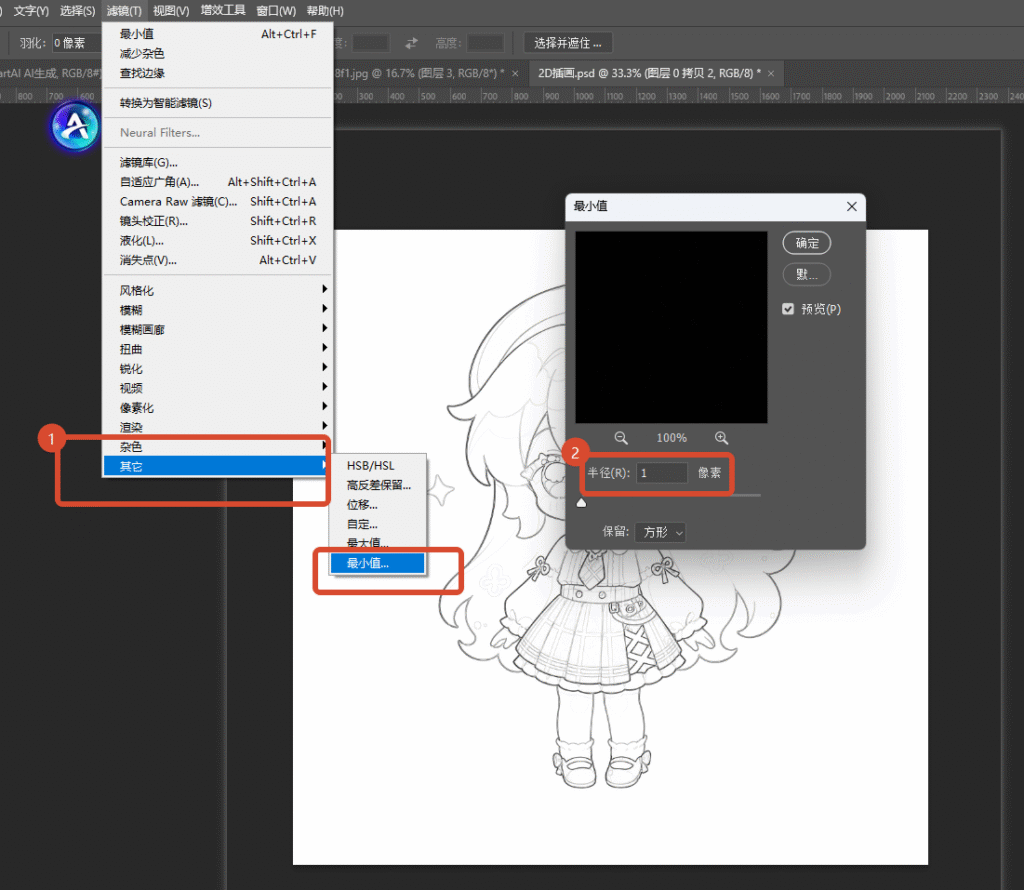Select 最小值... in the 其它 submenu
Image resolution: width=1024 pixels, height=890 pixels.
click(x=377, y=563)
